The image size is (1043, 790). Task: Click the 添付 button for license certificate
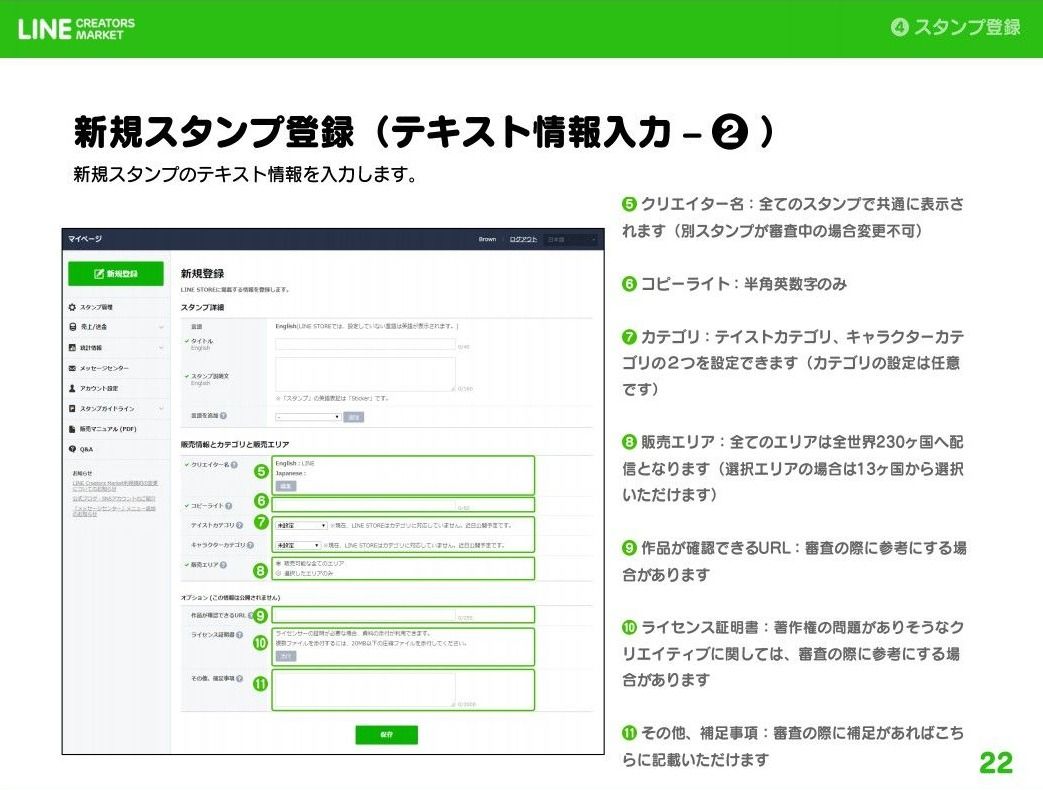tap(286, 656)
